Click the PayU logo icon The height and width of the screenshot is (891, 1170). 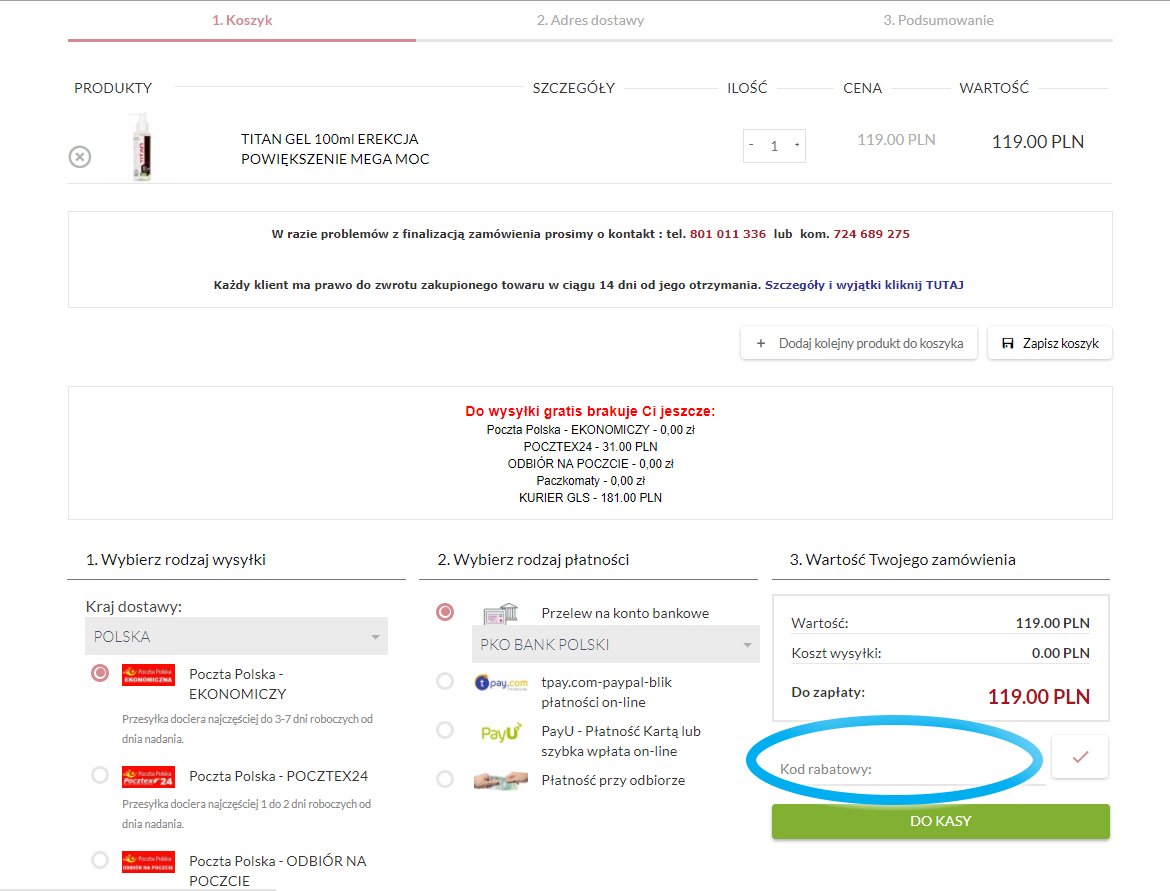[x=501, y=732]
